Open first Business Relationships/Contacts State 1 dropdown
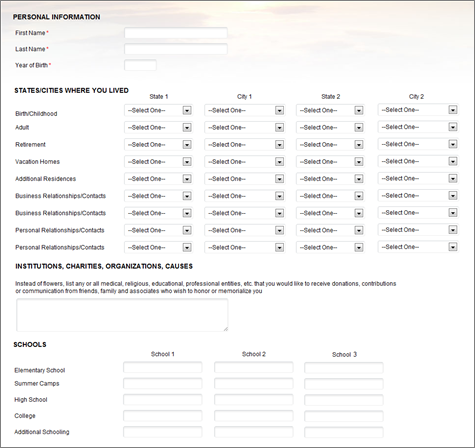 click(158, 196)
